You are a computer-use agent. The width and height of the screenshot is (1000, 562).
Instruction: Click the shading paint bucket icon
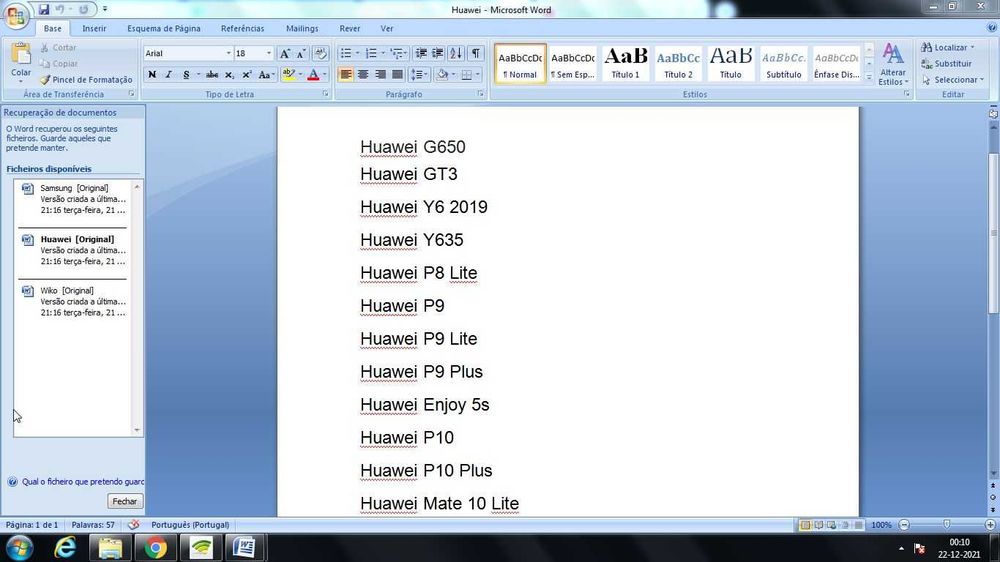pyautogui.click(x=441, y=75)
